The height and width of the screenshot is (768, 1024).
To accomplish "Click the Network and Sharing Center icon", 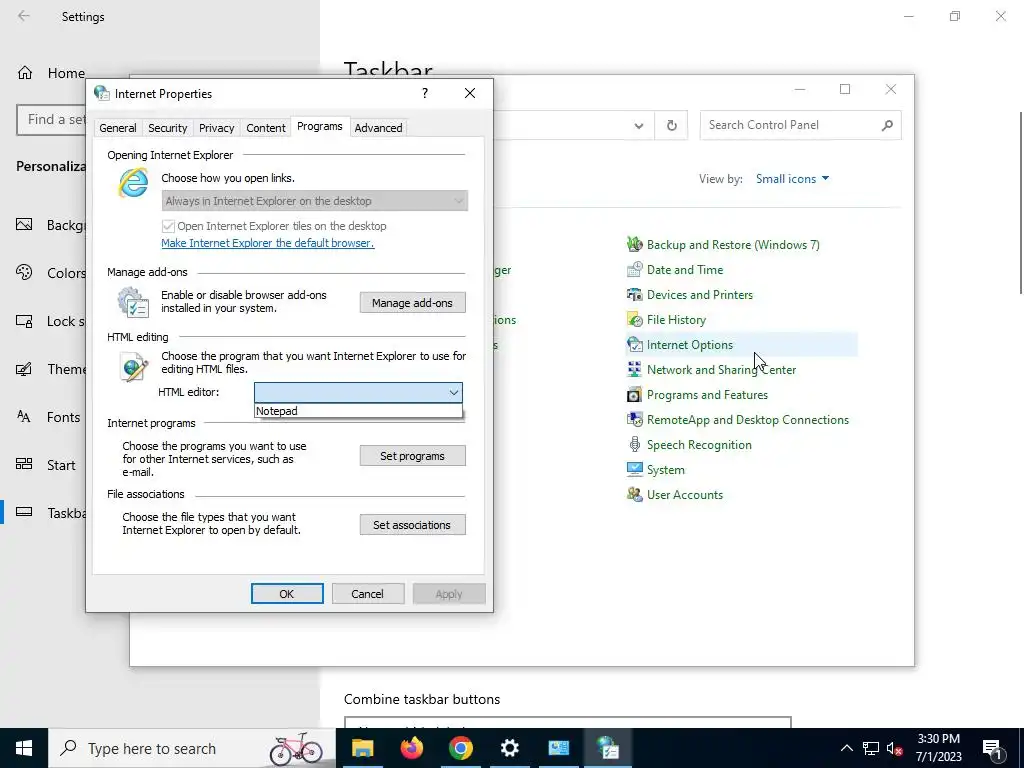I will point(634,370).
